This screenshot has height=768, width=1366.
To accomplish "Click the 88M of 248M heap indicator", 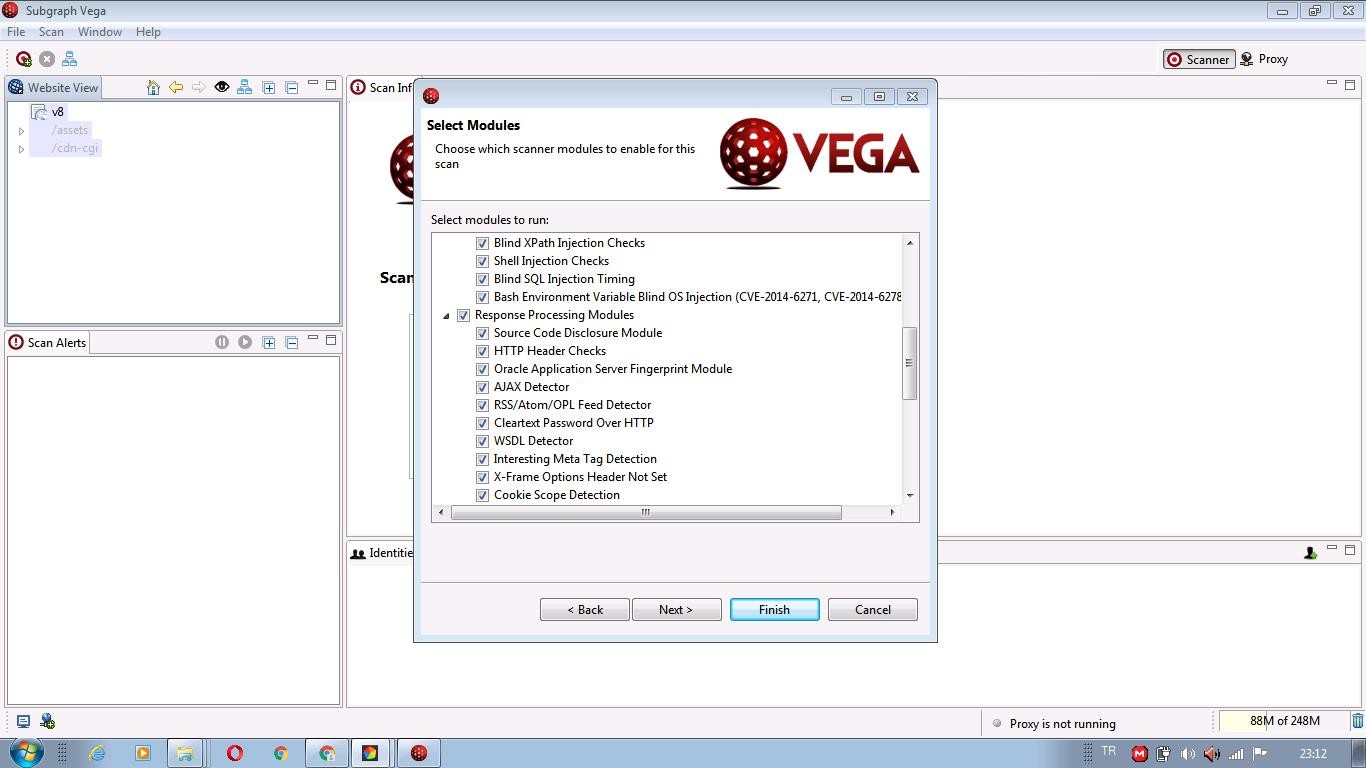I will [1284, 721].
